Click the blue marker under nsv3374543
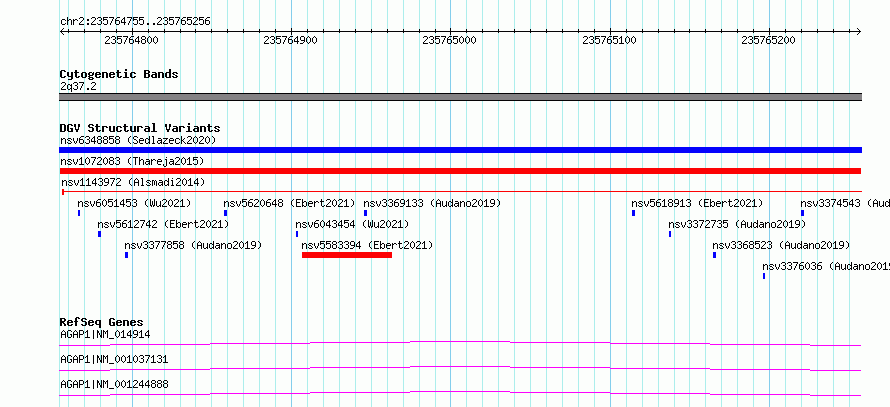Screen dimensions: 890x407 (x=803, y=213)
